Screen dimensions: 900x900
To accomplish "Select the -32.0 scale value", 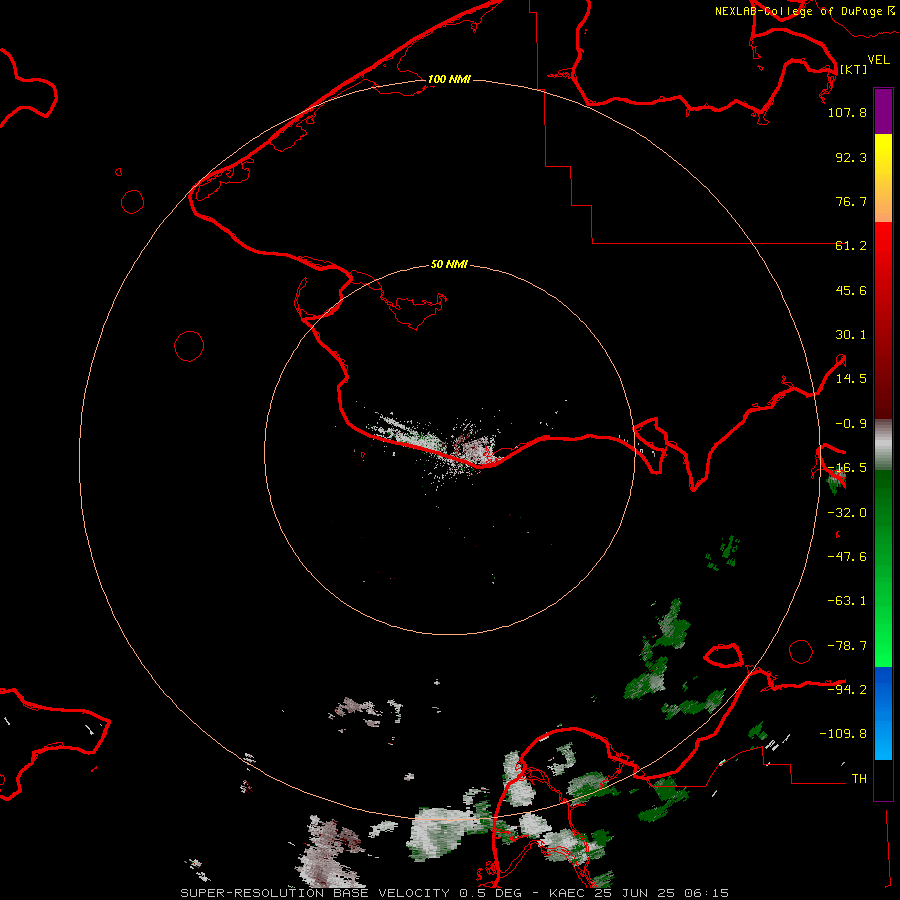I will 847,513.
